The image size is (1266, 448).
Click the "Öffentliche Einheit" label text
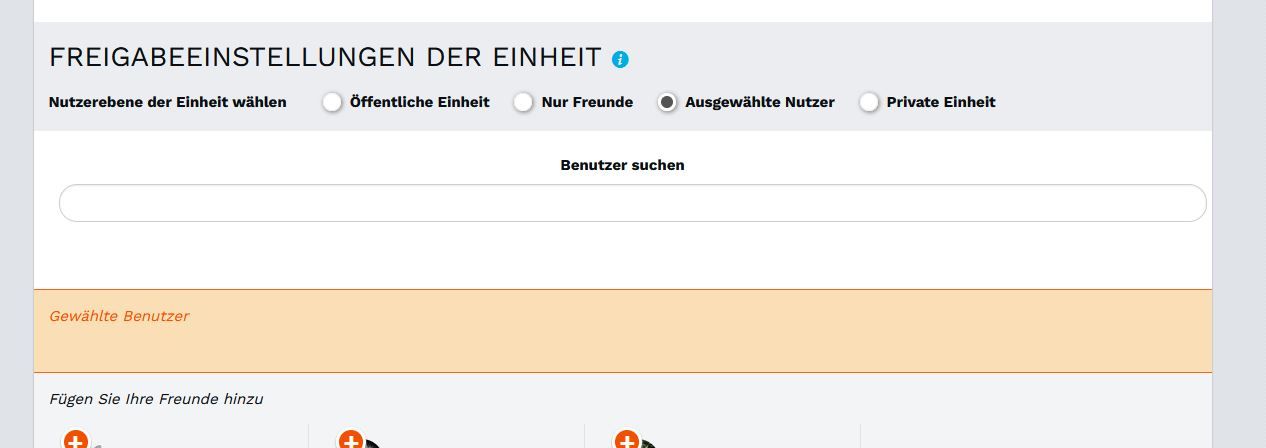[419, 102]
